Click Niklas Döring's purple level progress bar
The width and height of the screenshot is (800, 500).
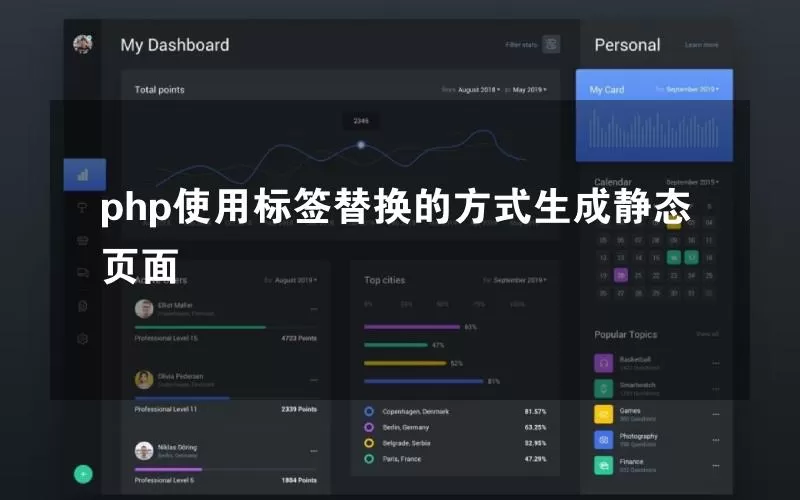tap(168, 469)
